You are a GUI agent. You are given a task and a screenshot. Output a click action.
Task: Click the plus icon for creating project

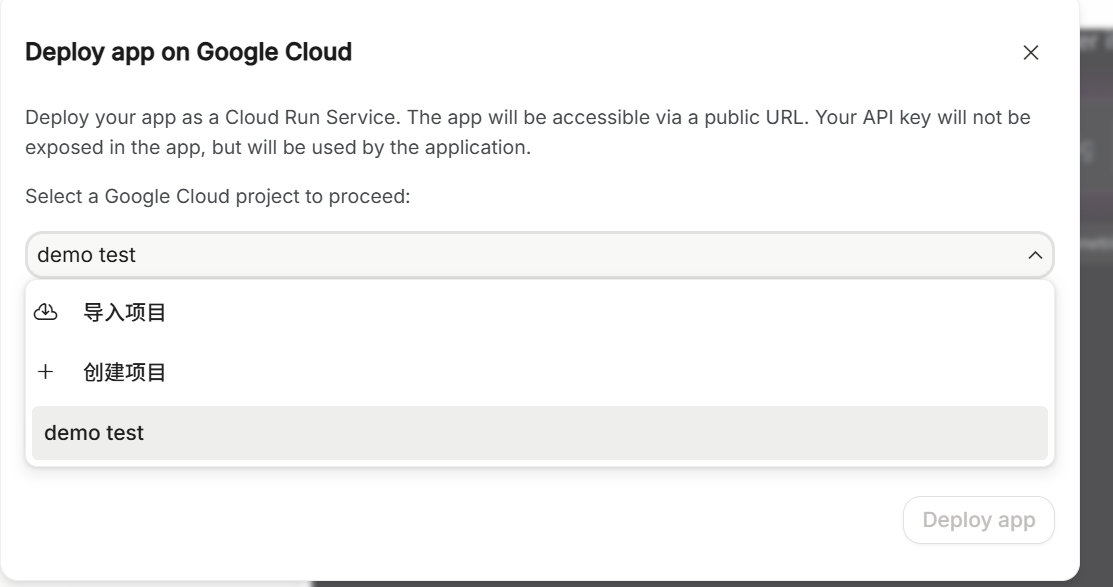[45, 372]
